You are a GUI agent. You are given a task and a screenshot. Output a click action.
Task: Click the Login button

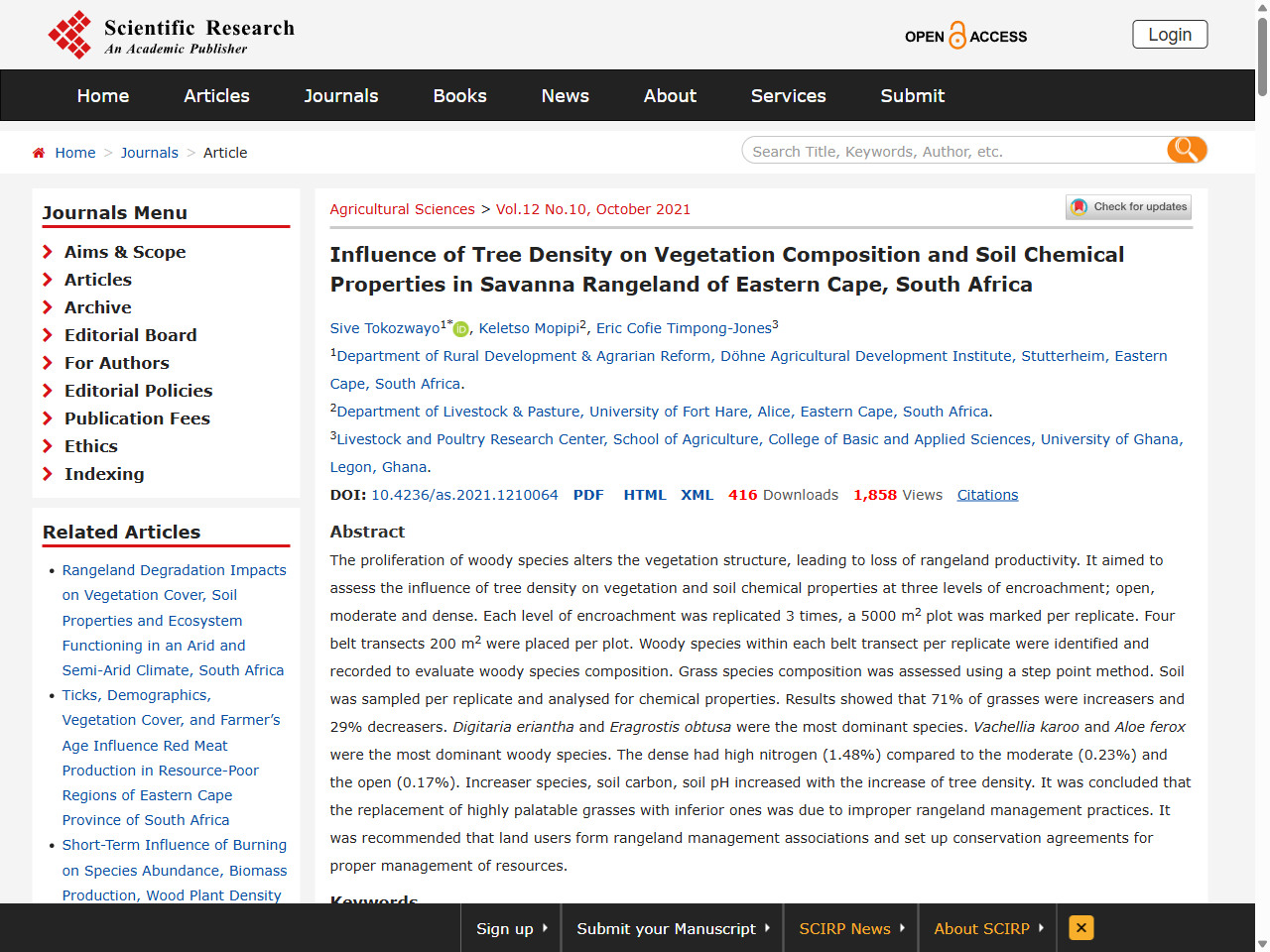click(1170, 34)
